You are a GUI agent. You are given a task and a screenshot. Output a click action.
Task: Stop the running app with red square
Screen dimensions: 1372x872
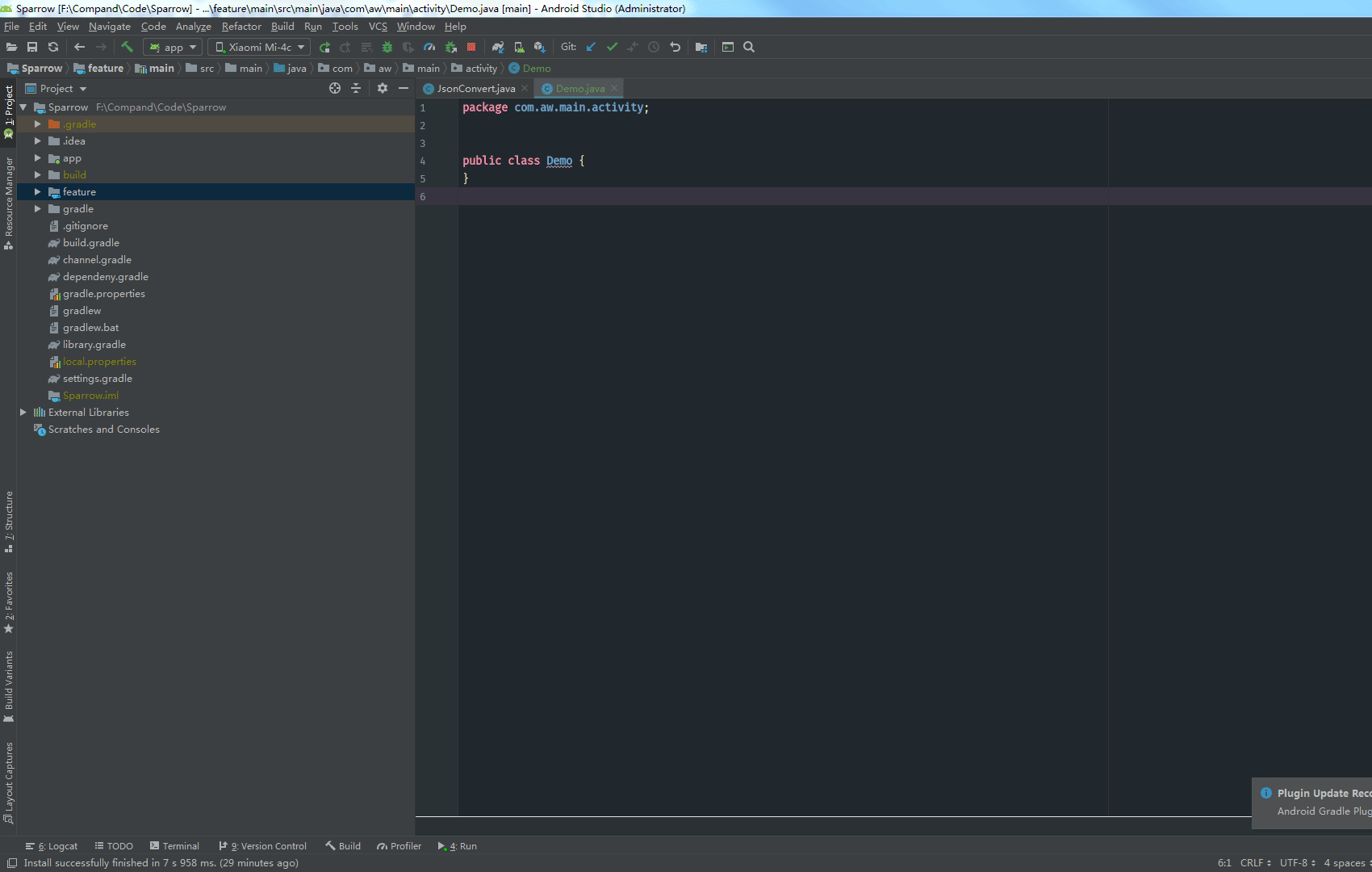point(471,47)
